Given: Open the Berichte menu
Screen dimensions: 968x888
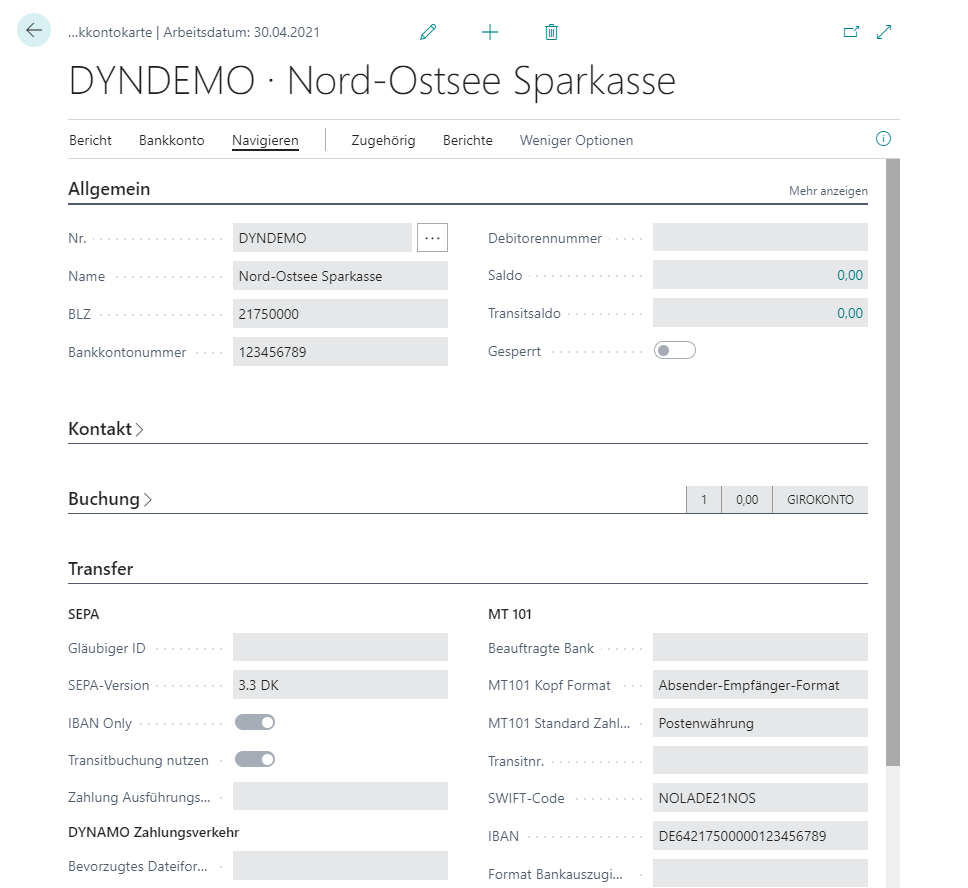Looking at the screenshot, I should click(467, 140).
